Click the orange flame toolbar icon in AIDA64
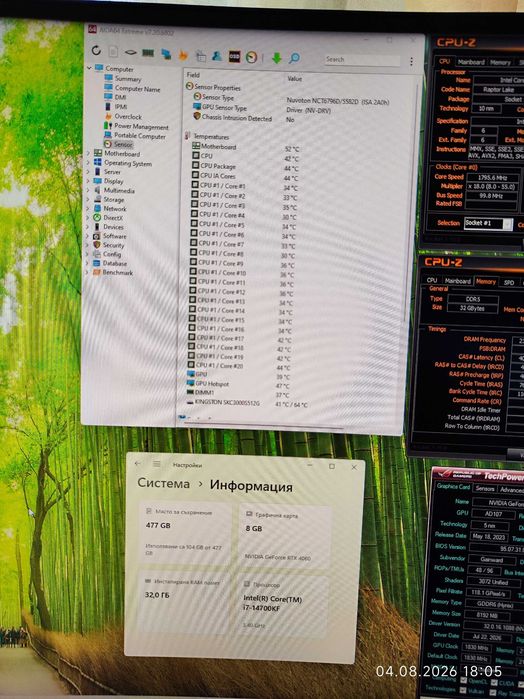The width and height of the screenshot is (524, 699). pyautogui.click(x=183, y=55)
